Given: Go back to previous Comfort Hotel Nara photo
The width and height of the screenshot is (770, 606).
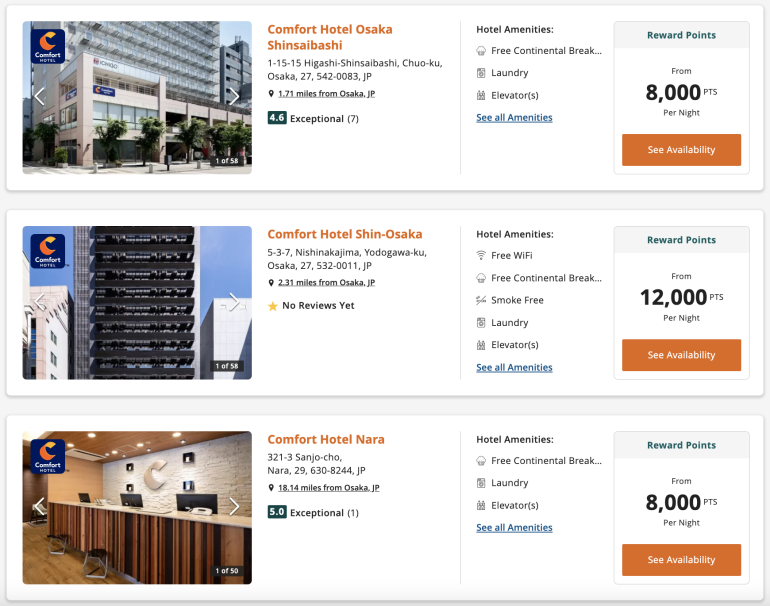Looking at the screenshot, I should (40, 506).
